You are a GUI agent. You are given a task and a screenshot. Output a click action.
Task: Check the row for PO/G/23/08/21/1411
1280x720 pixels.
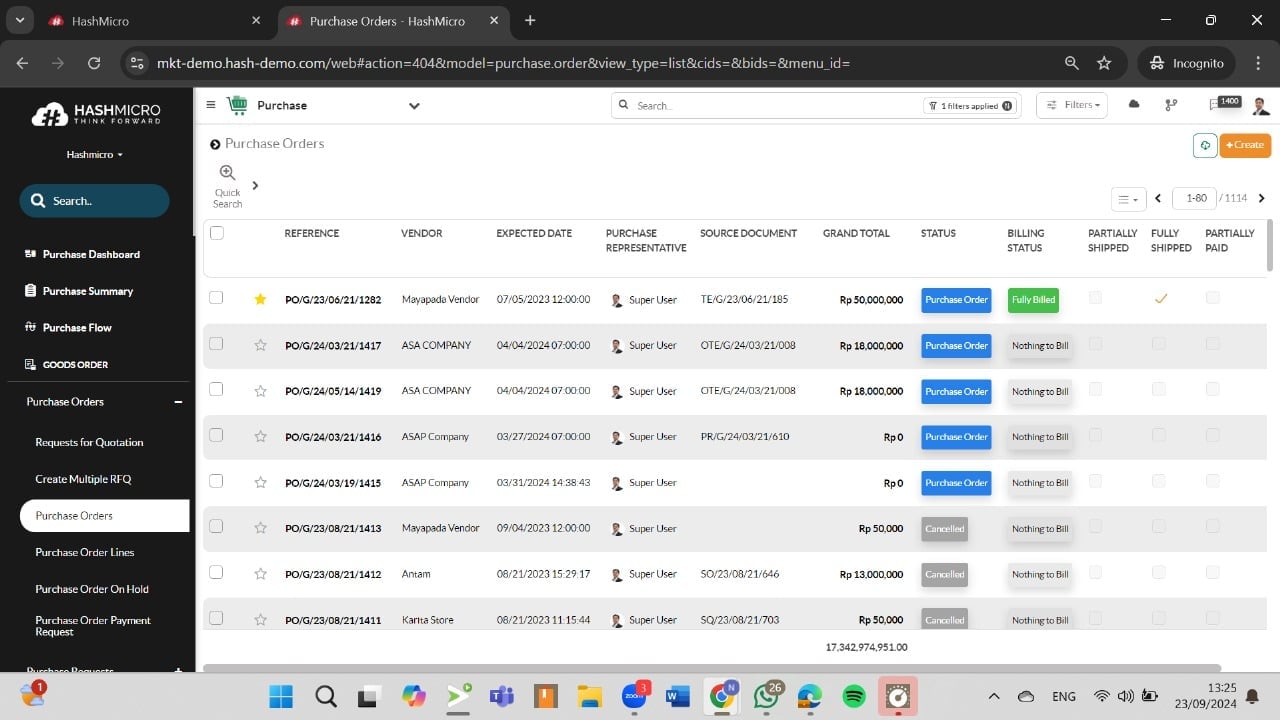pyautogui.click(x=216, y=619)
